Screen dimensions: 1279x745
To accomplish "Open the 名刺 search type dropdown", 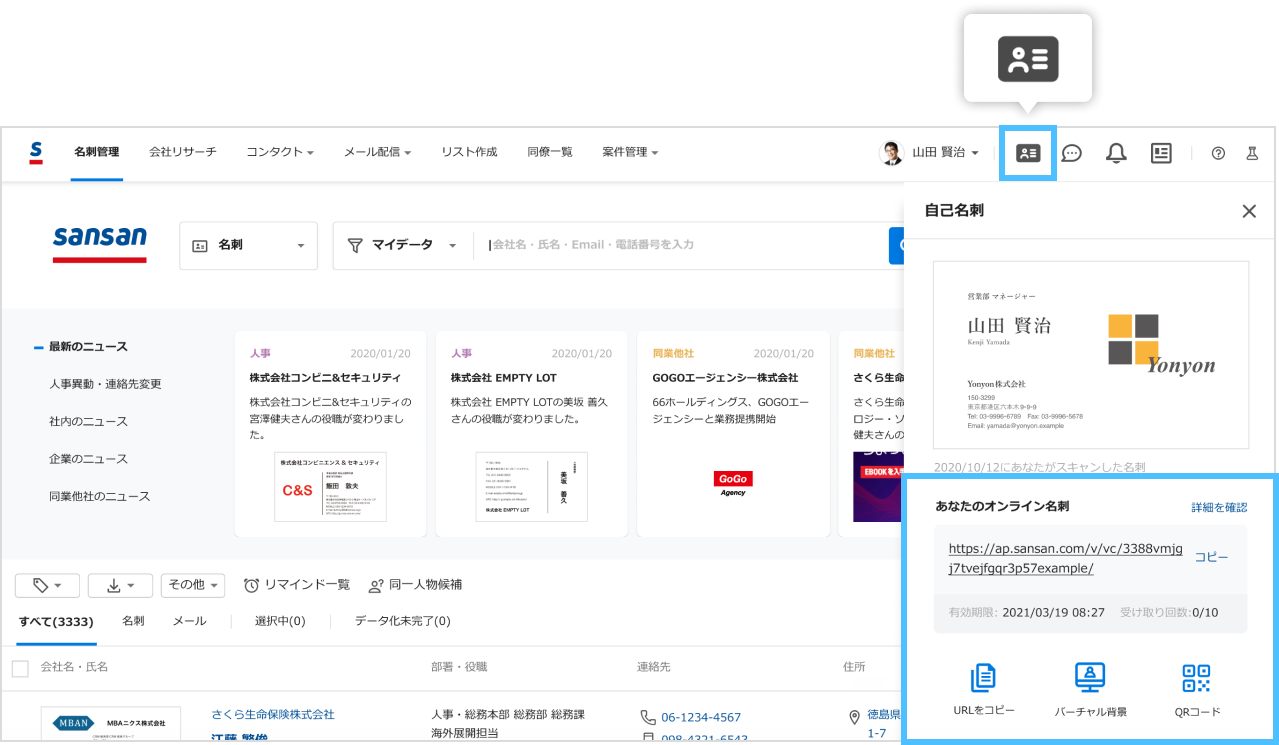I will coord(248,246).
